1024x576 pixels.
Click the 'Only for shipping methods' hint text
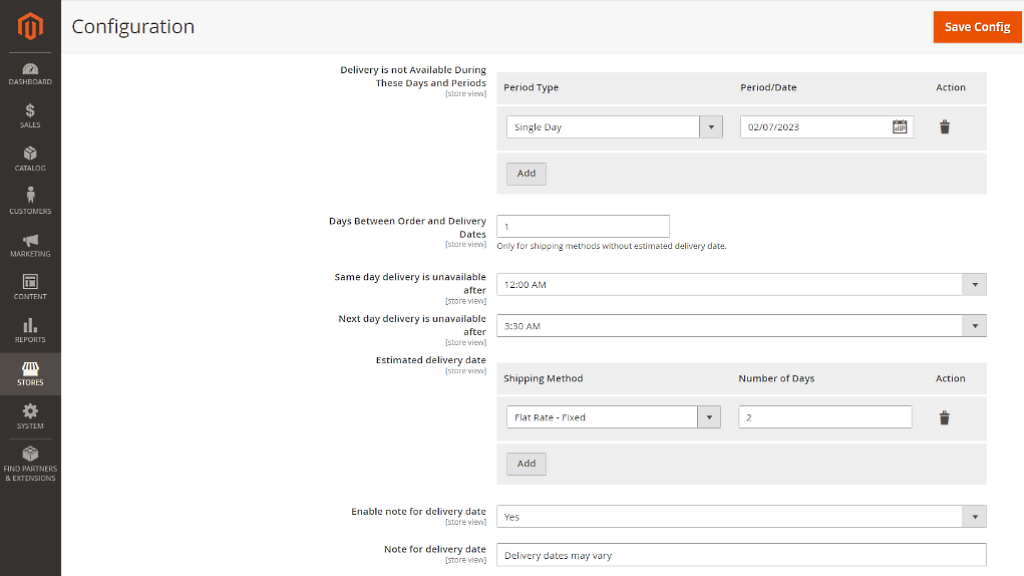point(611,246)
